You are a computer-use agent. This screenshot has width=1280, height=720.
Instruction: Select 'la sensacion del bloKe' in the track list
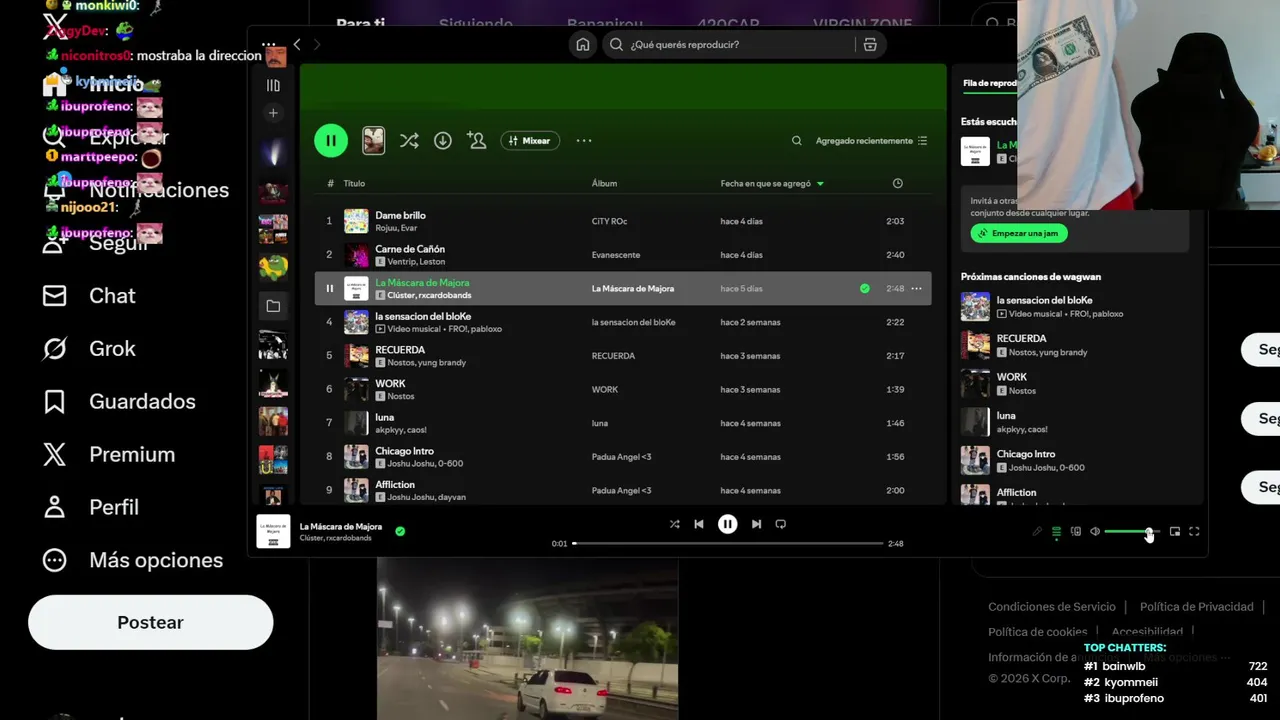coord(623,322)
